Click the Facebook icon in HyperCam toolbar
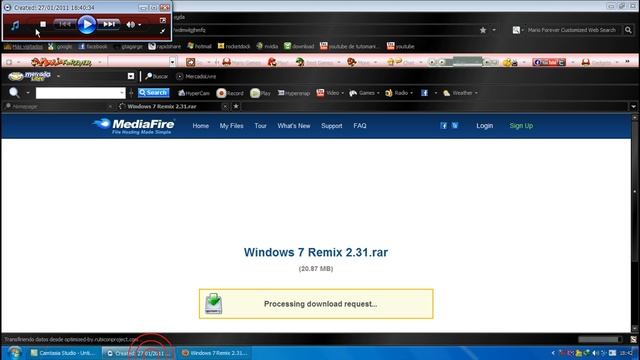Image resolution: width=640 pixels, height=360 pixels. tap(424, 93)
